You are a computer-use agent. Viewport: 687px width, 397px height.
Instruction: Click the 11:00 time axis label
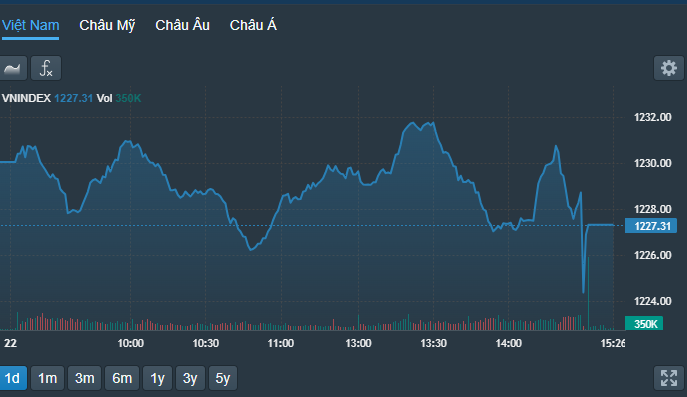point(281,343)
